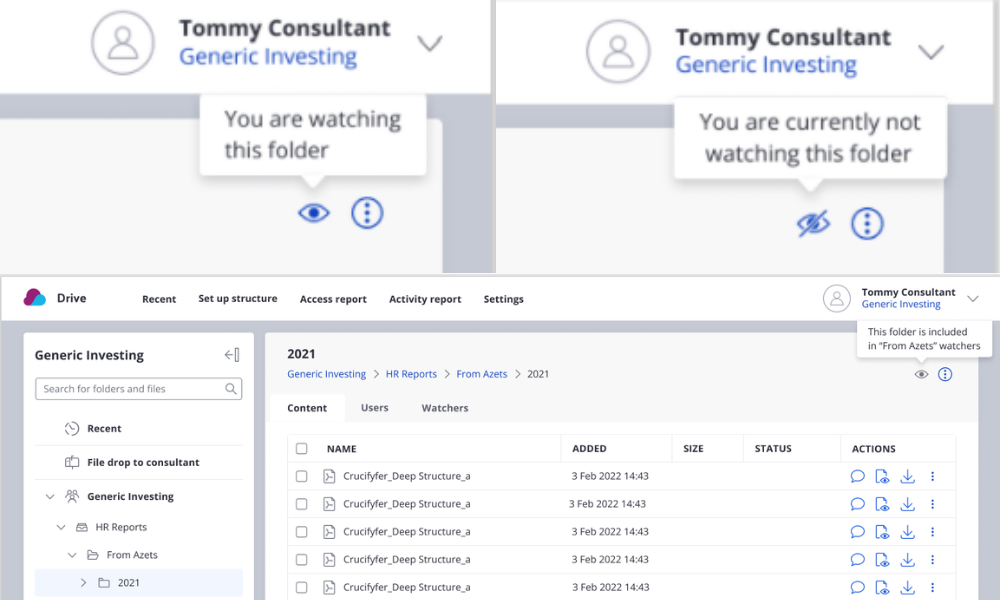The height and width of the screenshot is (600, 1000).
Task: Switch to the Users tab
Action: pos(374,408)
